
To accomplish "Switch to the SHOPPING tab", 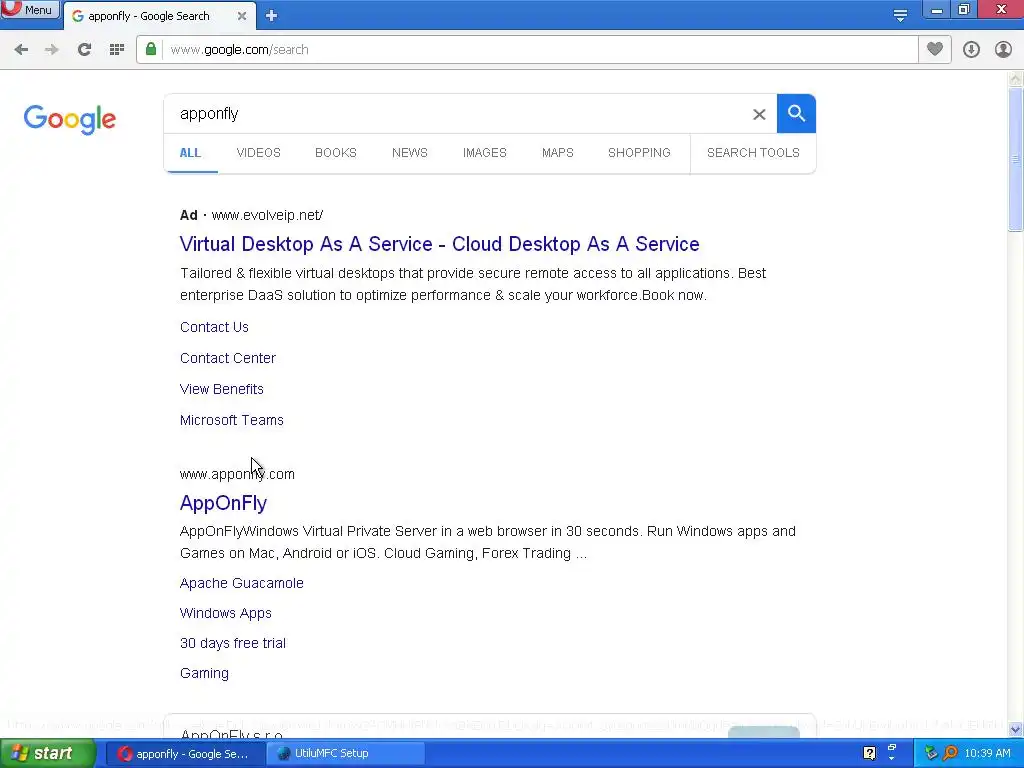I will click(x=639, y=153).
